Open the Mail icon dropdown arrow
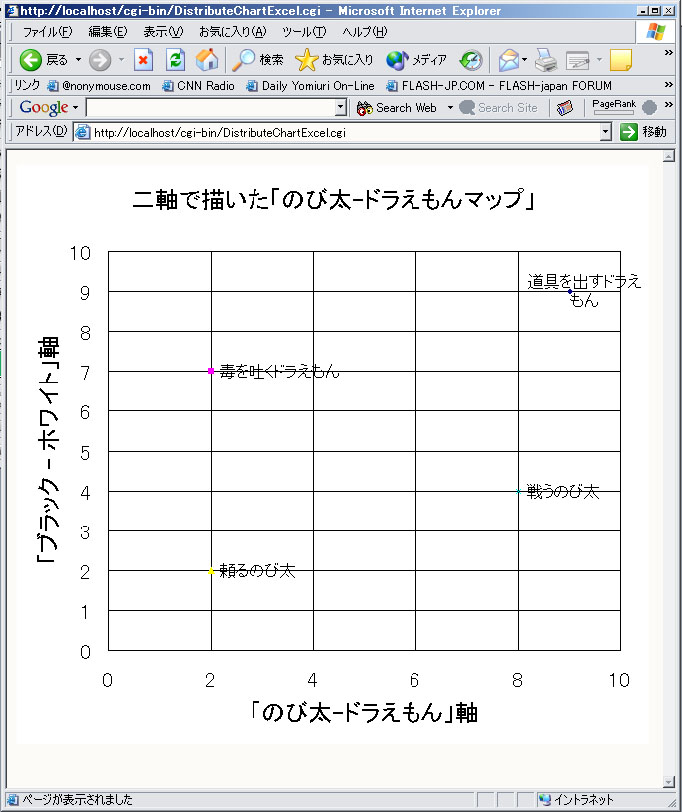 [526, 60]
